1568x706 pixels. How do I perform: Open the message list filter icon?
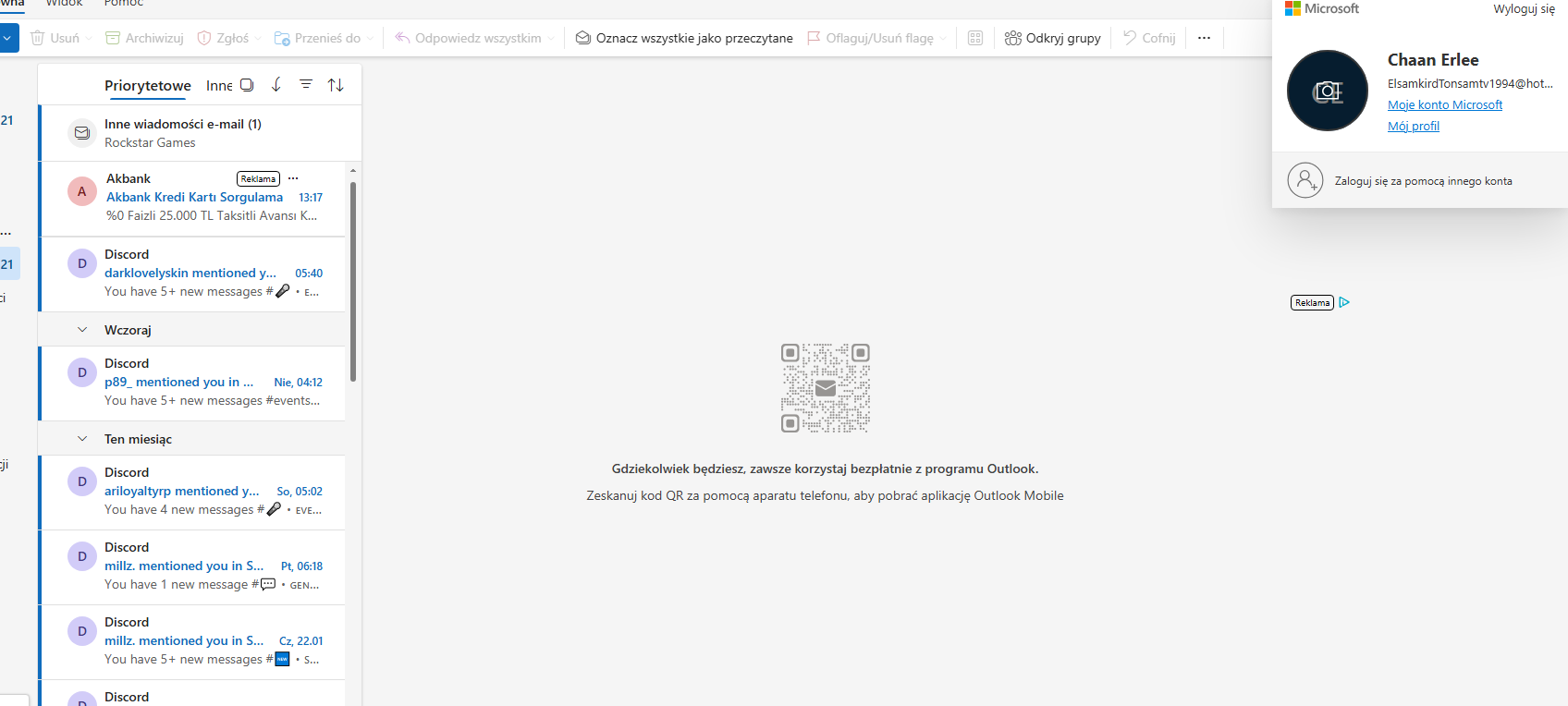click(x=306, y=84)
